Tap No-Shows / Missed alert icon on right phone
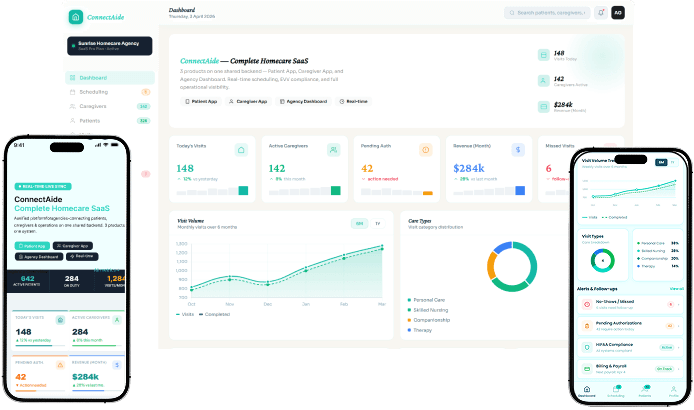Image resolution: width=694 pixels, height=410 pixels. 587,304
